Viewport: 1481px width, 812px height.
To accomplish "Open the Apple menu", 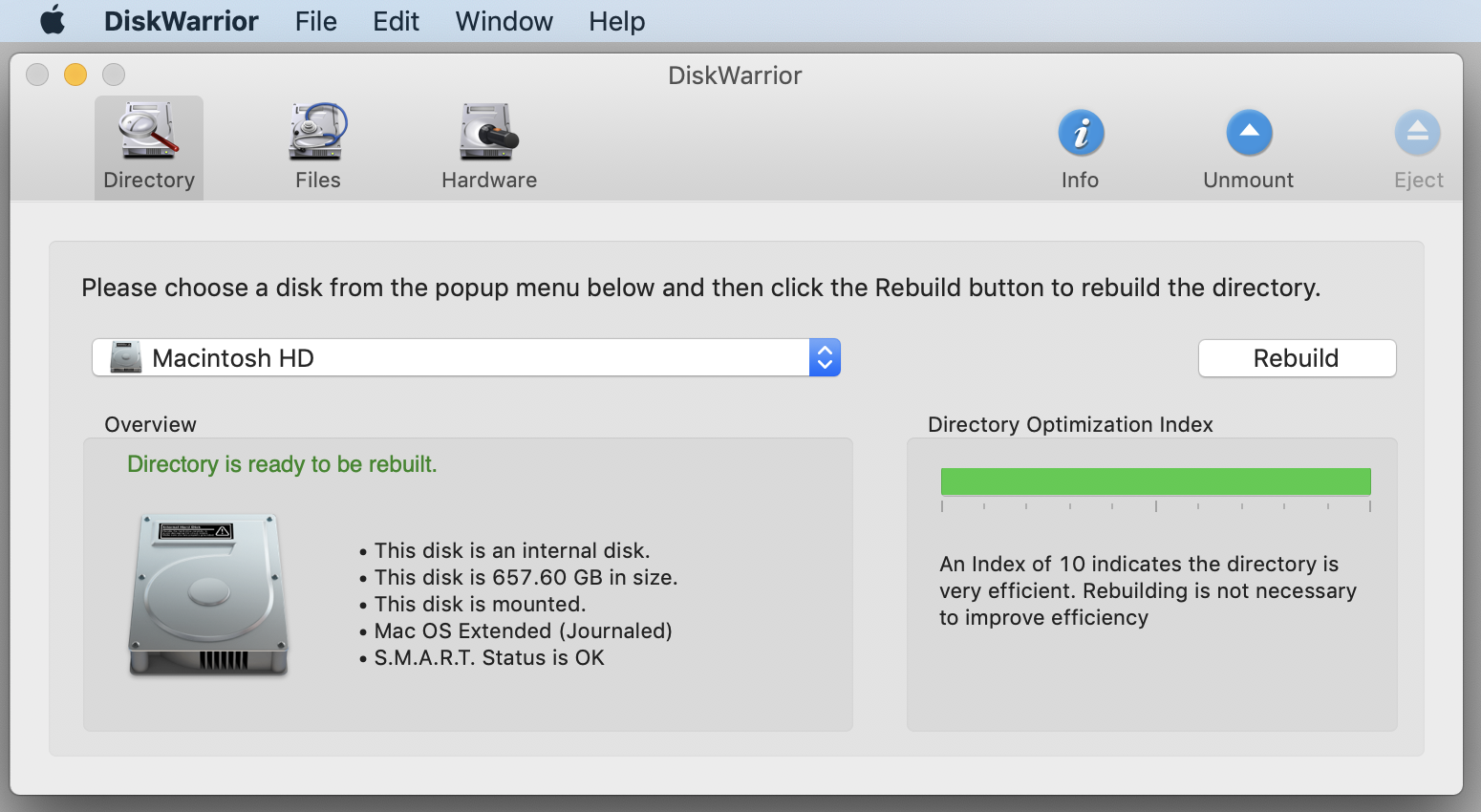I will [x=54, y=20].
